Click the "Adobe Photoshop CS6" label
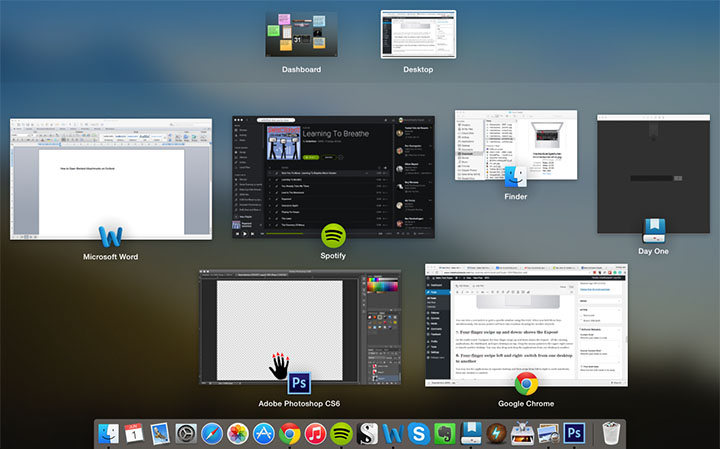This screenshot has height=449, width=720. pyautogui.click(x=299, y=404)
